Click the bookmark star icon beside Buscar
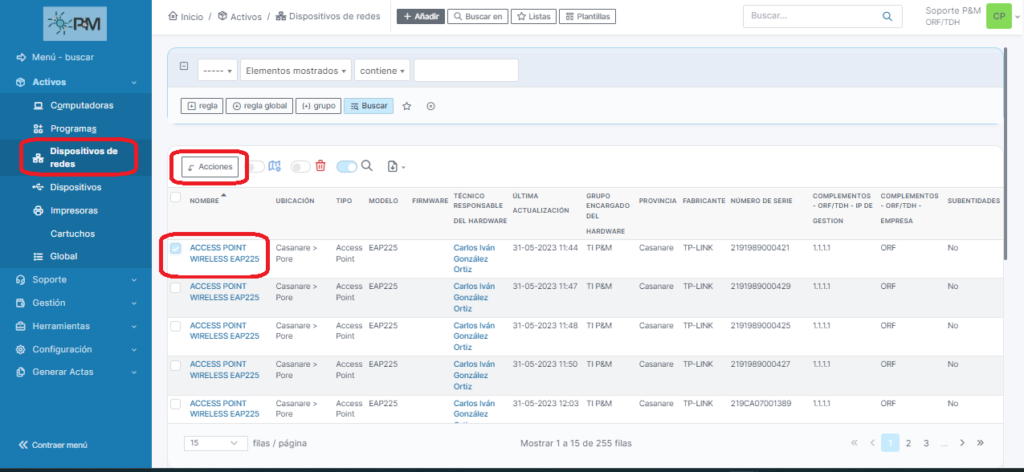 pyautogui.click(x=407, y=106)
